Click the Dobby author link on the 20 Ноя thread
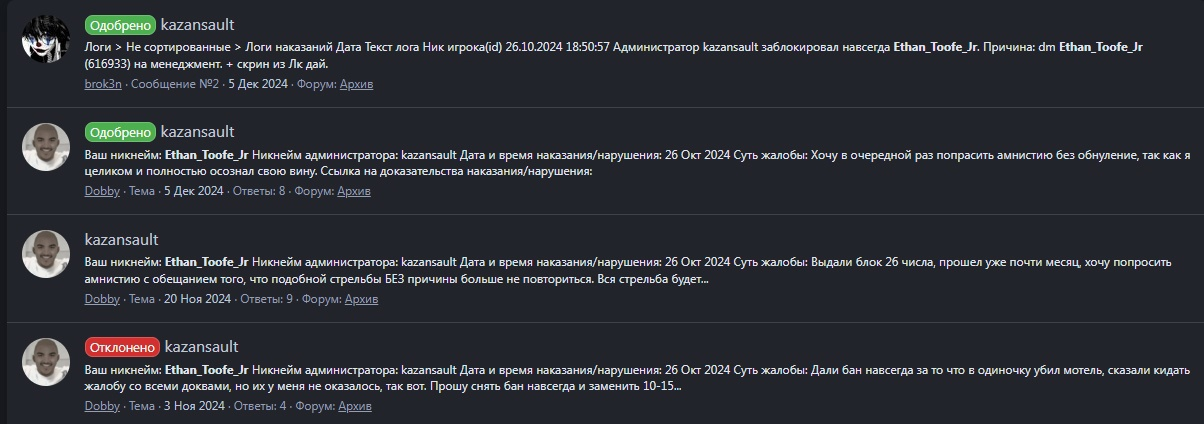 (102, 299)
